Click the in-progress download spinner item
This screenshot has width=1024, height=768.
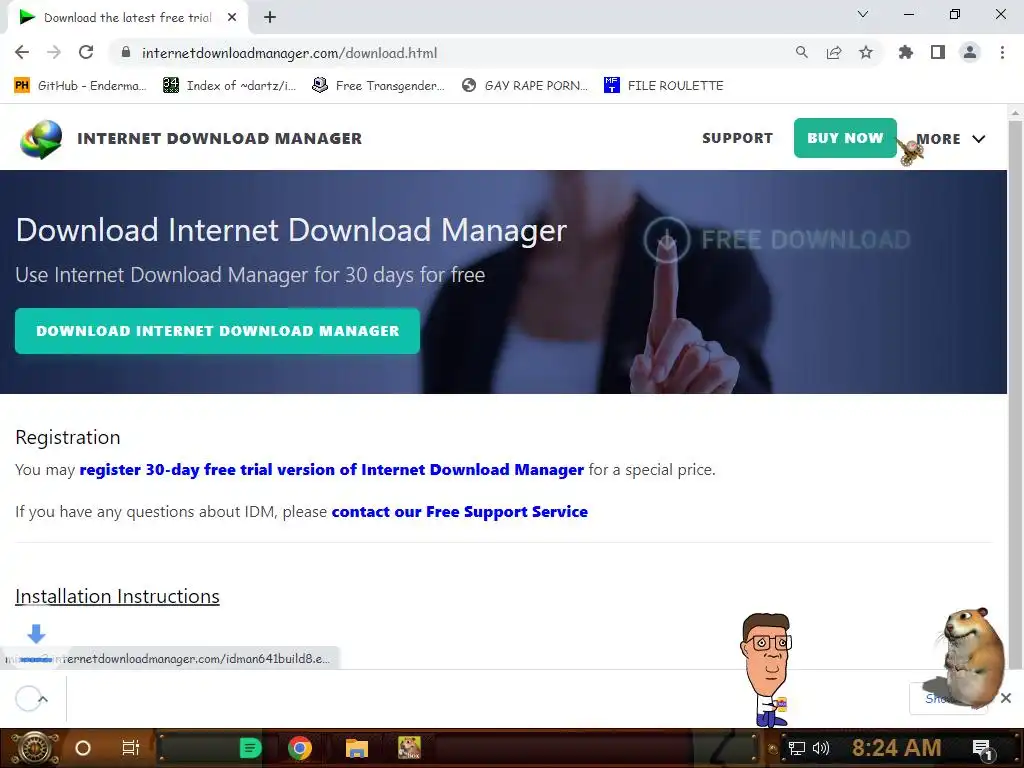pos(27,699)
